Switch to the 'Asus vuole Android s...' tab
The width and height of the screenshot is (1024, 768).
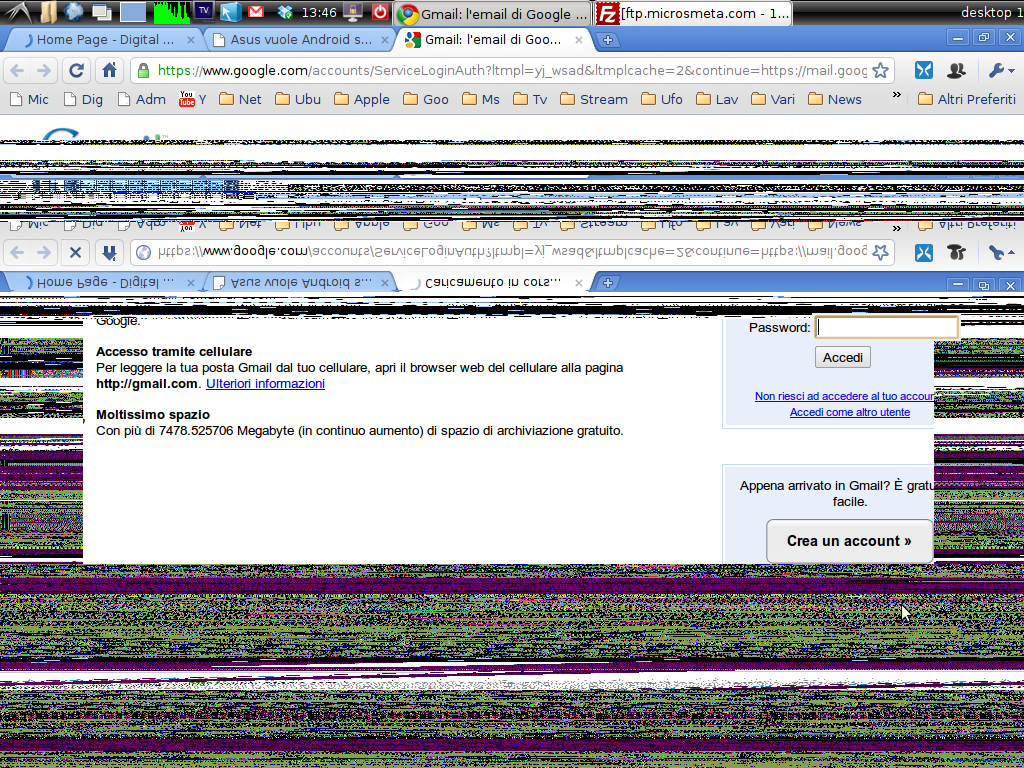[x=300, y=40]
